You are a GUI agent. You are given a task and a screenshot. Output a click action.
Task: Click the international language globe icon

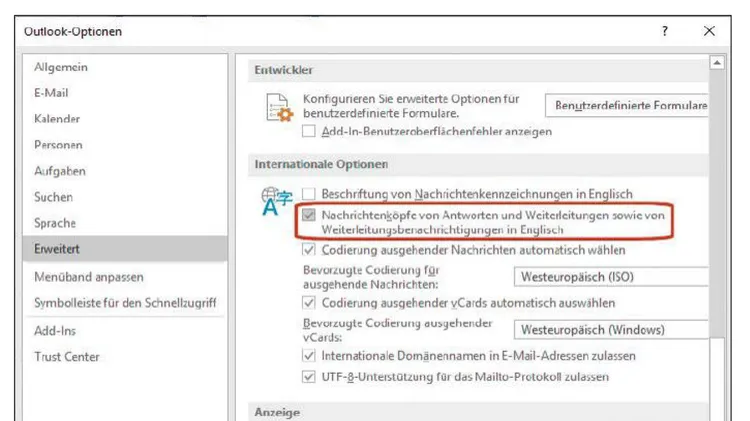coord(276,201)
